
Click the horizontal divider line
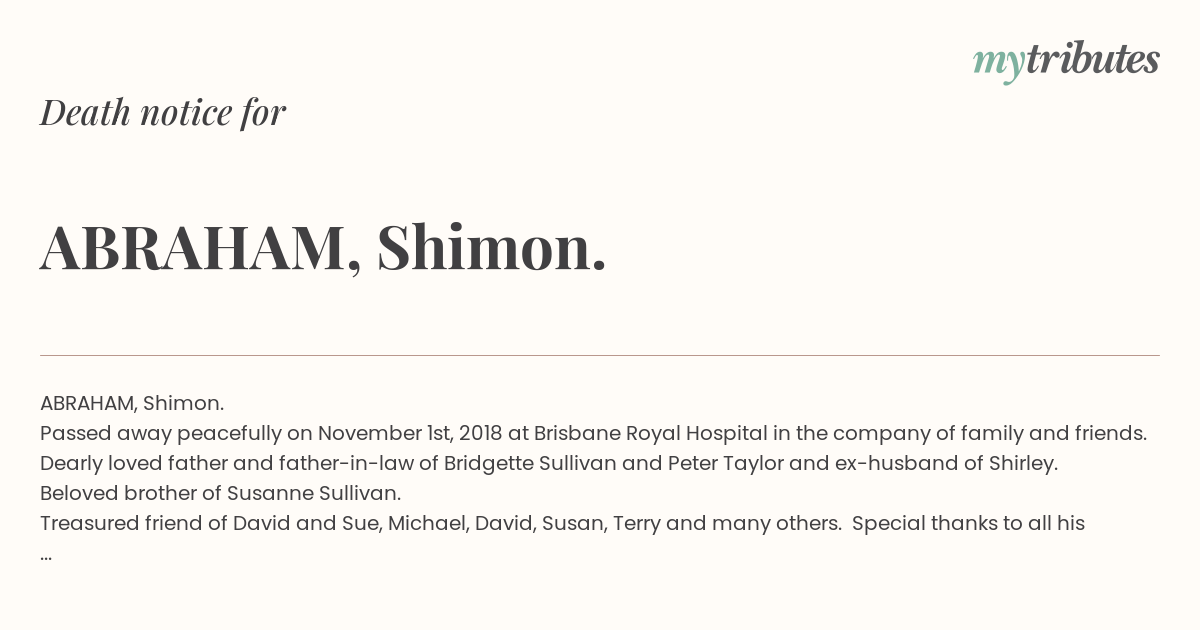[600, 355]
